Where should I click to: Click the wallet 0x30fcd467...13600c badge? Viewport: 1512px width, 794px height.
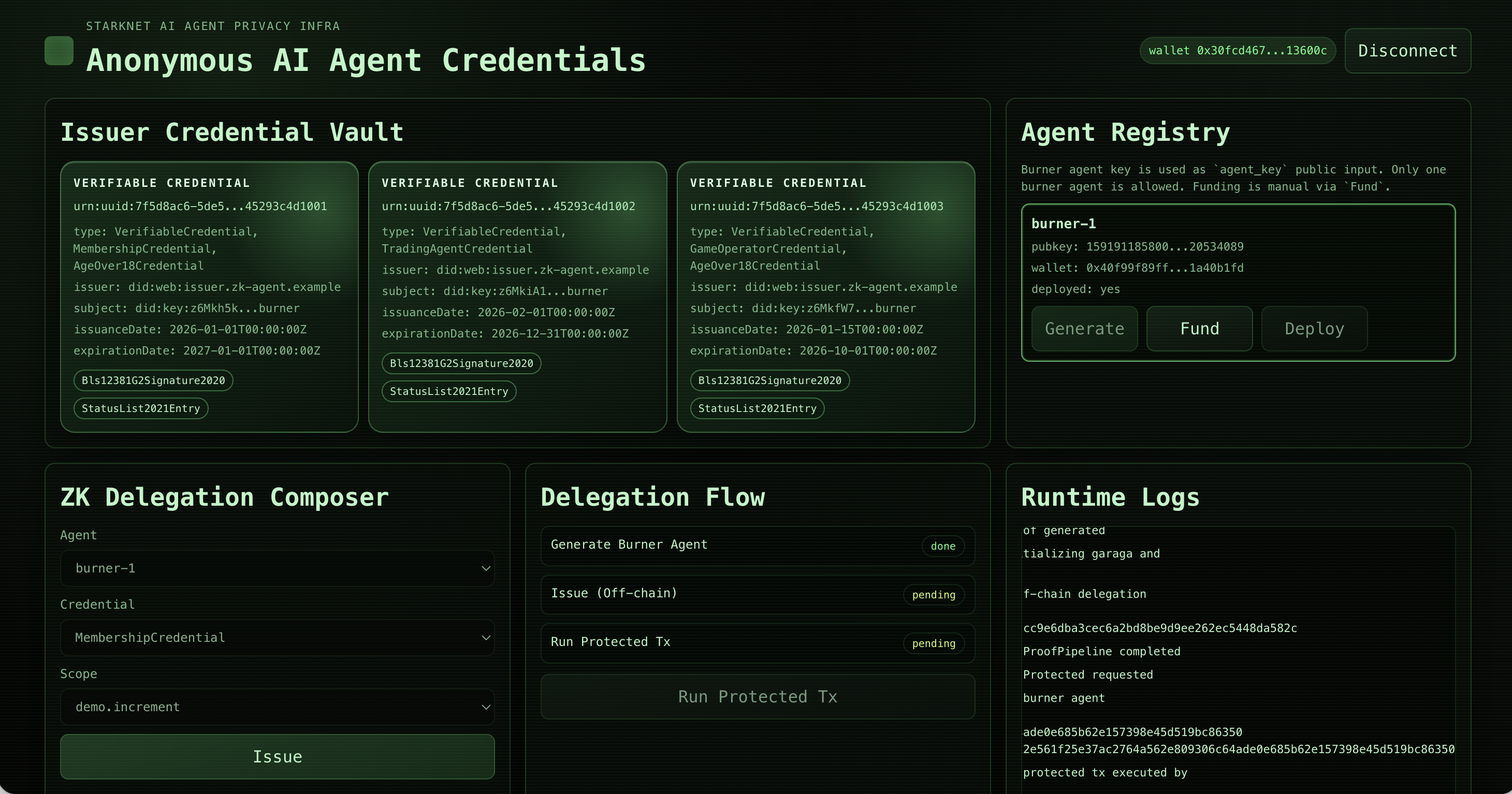(x=1238, y=51)
